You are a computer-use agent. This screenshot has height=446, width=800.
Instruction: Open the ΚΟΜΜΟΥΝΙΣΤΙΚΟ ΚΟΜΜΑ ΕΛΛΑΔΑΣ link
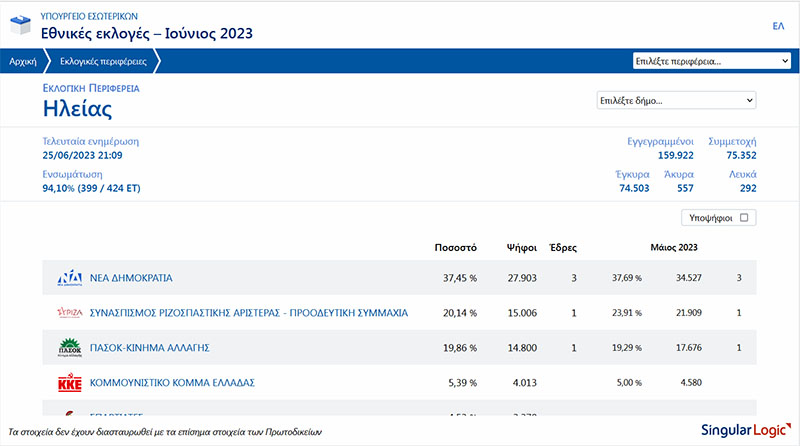[x=173, y=383]
